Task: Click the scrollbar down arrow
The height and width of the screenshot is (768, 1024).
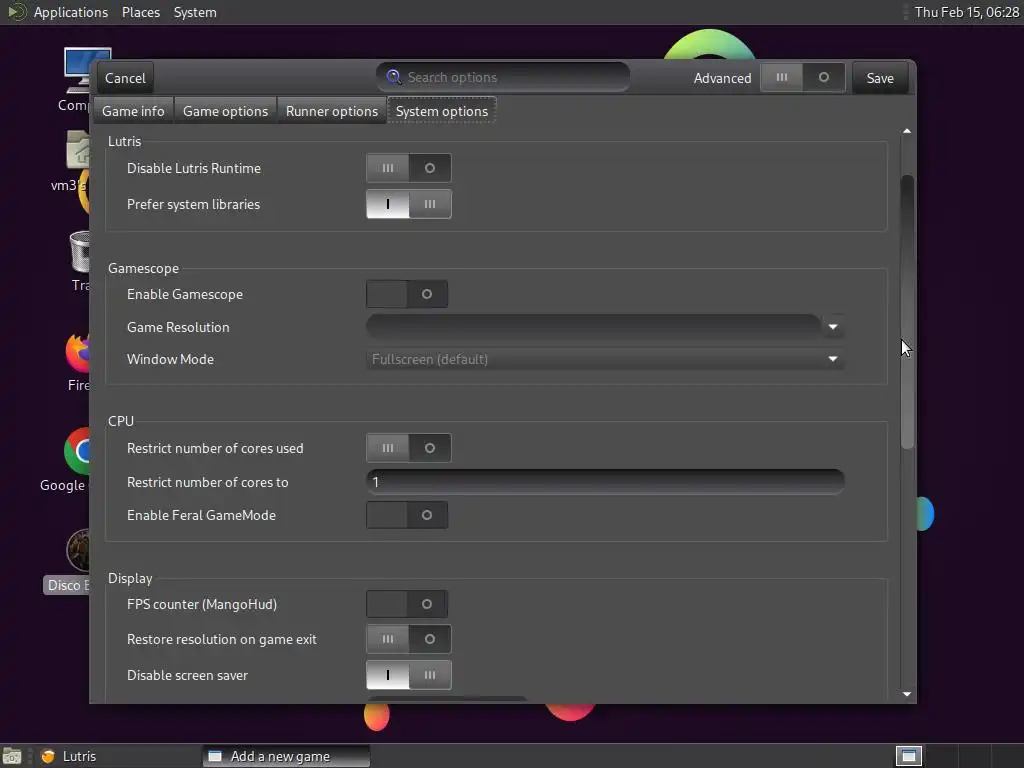Action: (907, 694)
